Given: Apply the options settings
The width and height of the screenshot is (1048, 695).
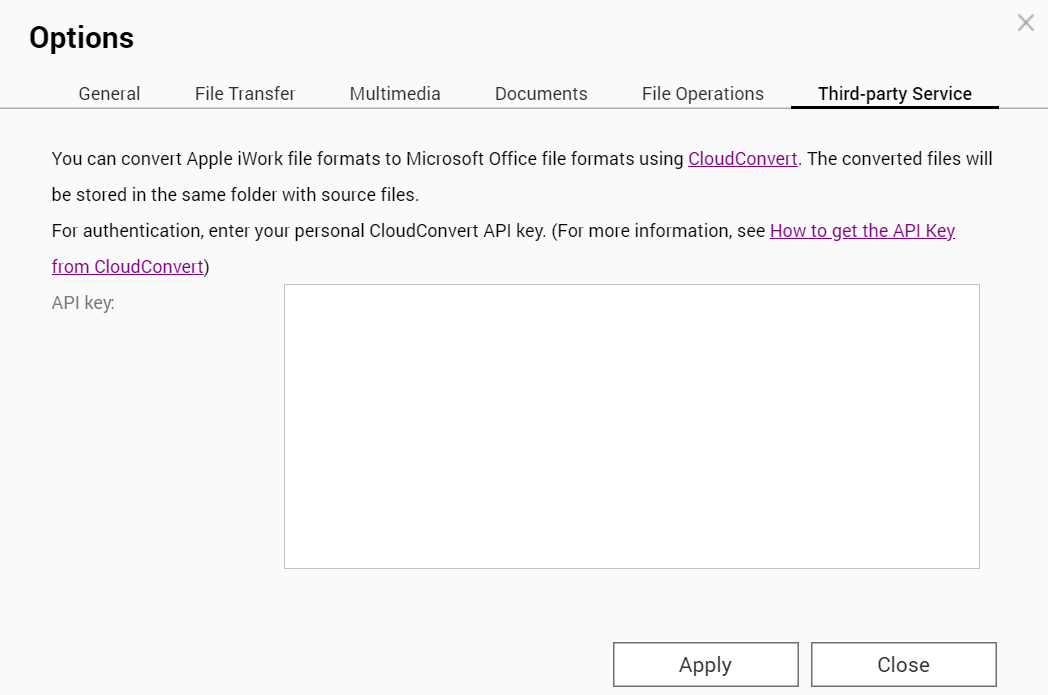Looking at the screenshot, I should 706,664.
